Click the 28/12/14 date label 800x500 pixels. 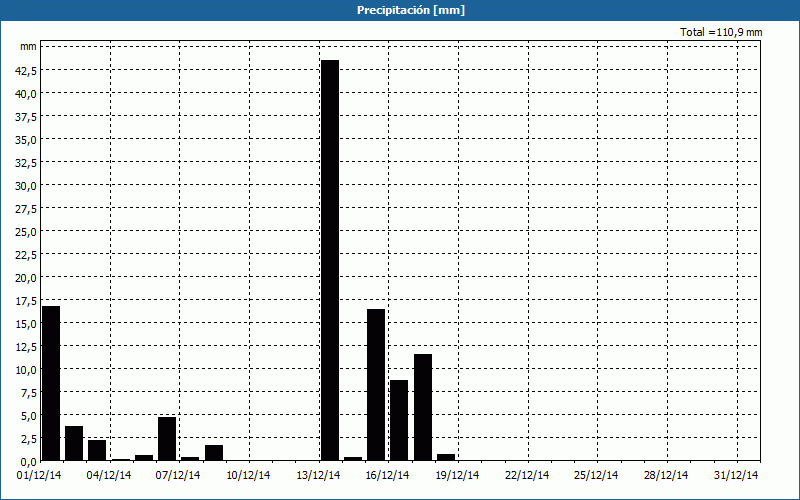(666, 475)
